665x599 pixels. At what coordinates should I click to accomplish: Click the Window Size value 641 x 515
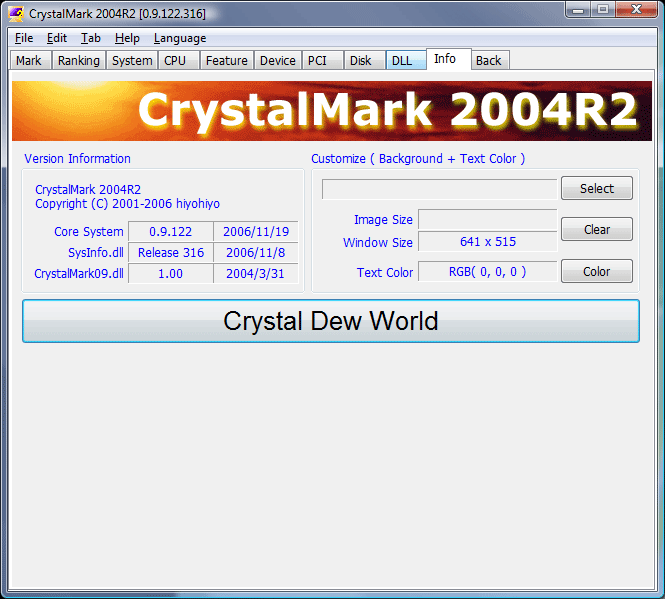coord(488,242)
